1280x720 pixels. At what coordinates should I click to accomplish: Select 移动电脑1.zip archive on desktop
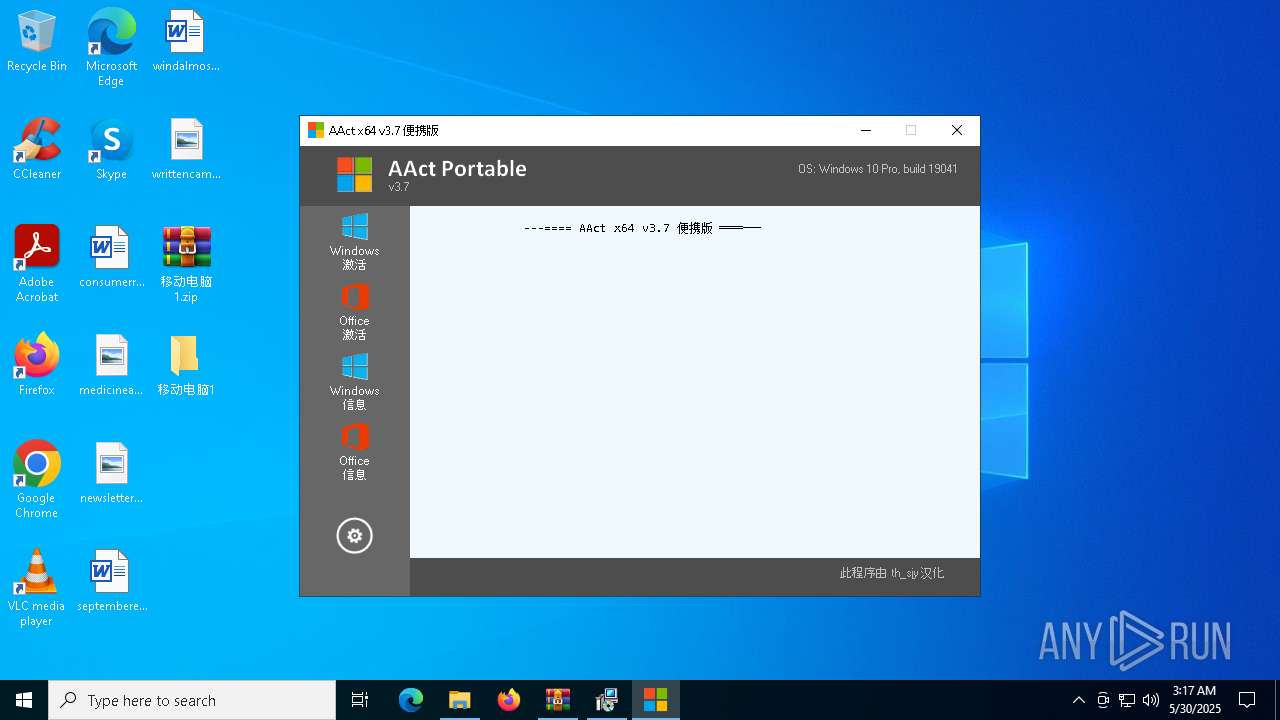point(186,264)
